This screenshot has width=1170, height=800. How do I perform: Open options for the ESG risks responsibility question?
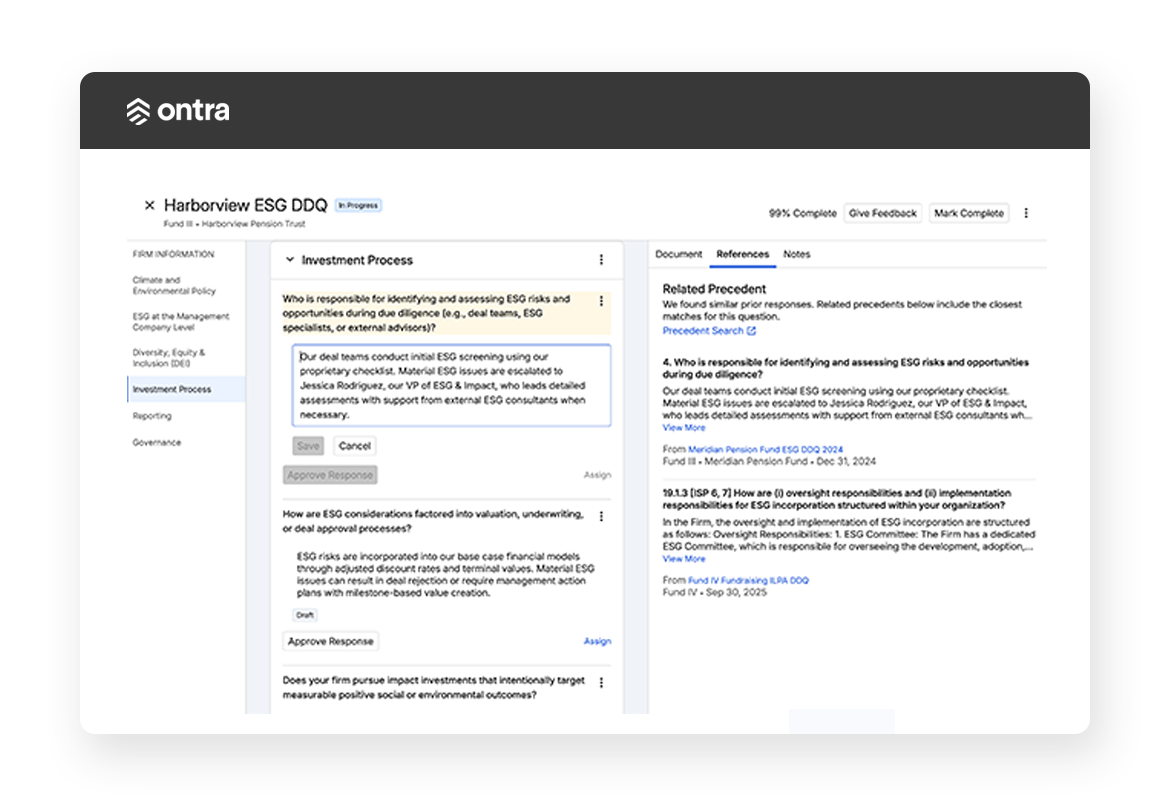601,301
